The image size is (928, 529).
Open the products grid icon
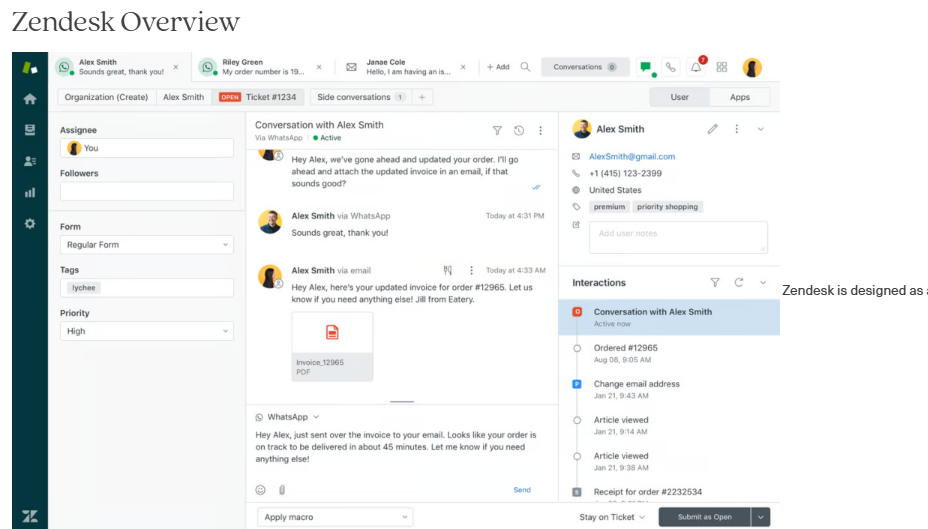[721, 67]
